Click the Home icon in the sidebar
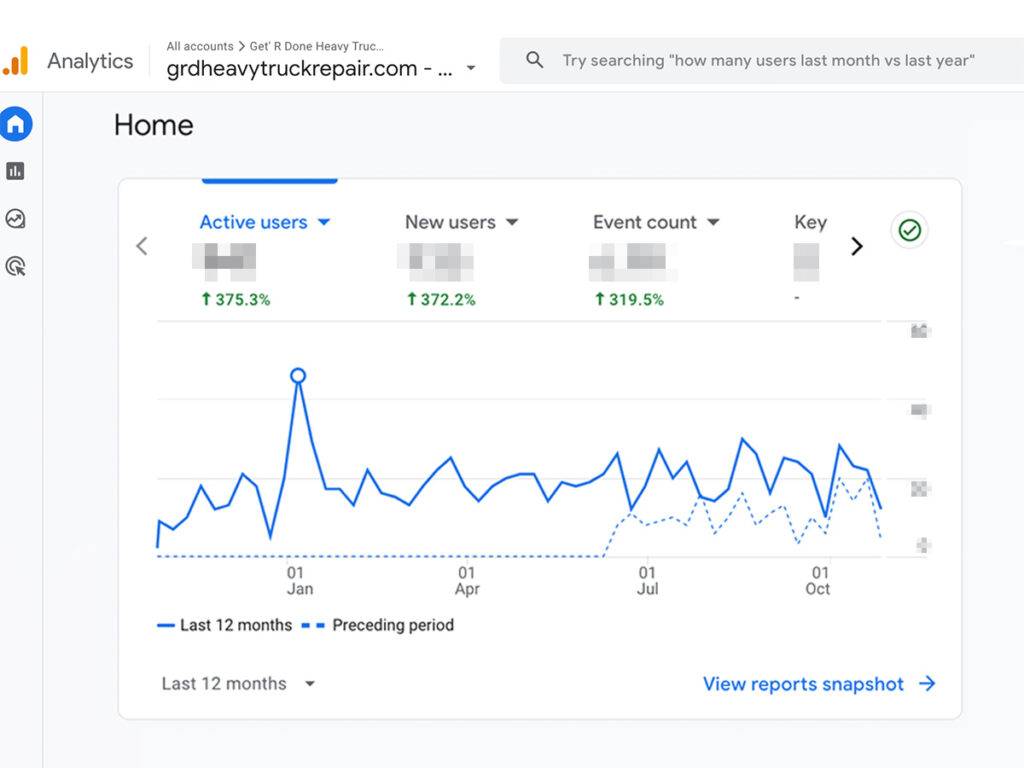The image size is (1024, 768). pos(16,122)
